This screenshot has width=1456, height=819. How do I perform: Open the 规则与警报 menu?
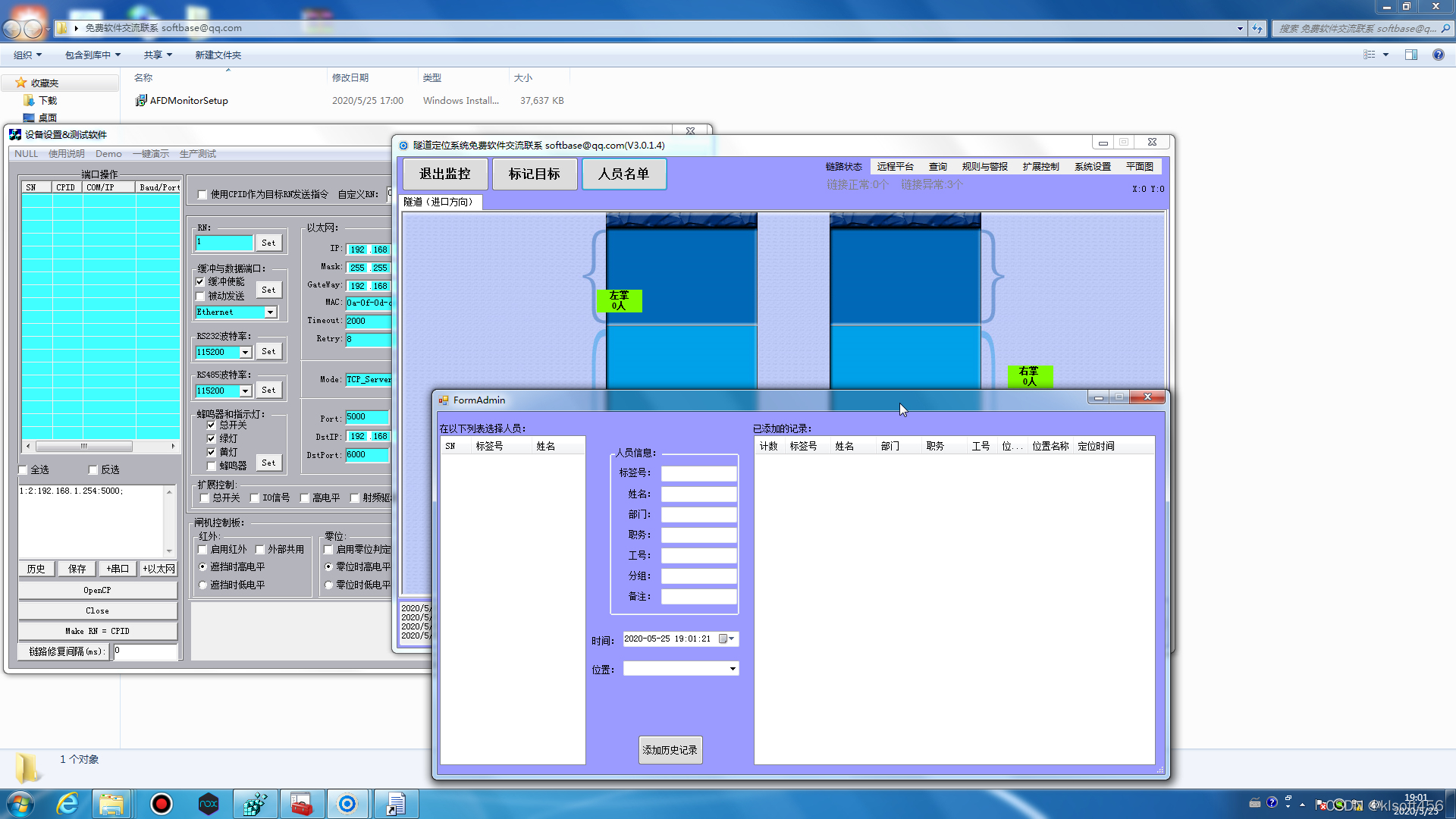[x=984, y=167]
